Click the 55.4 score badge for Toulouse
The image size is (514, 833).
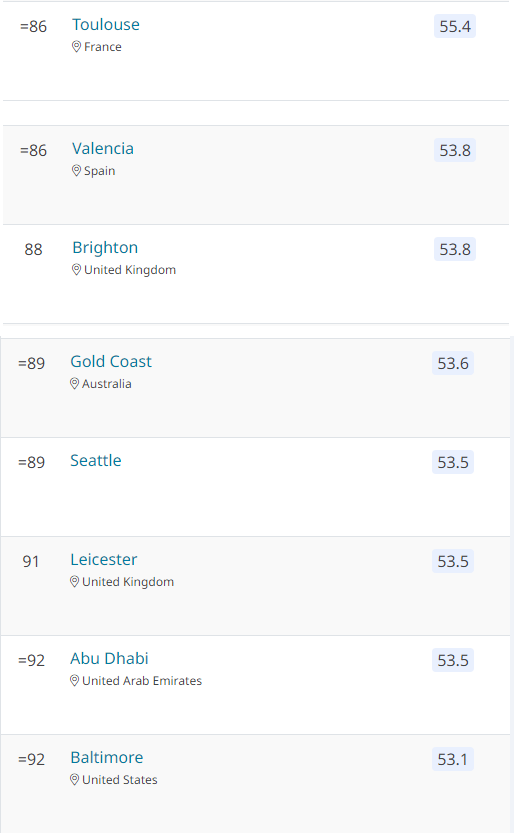pyautogui.click(x=455, y=27)
